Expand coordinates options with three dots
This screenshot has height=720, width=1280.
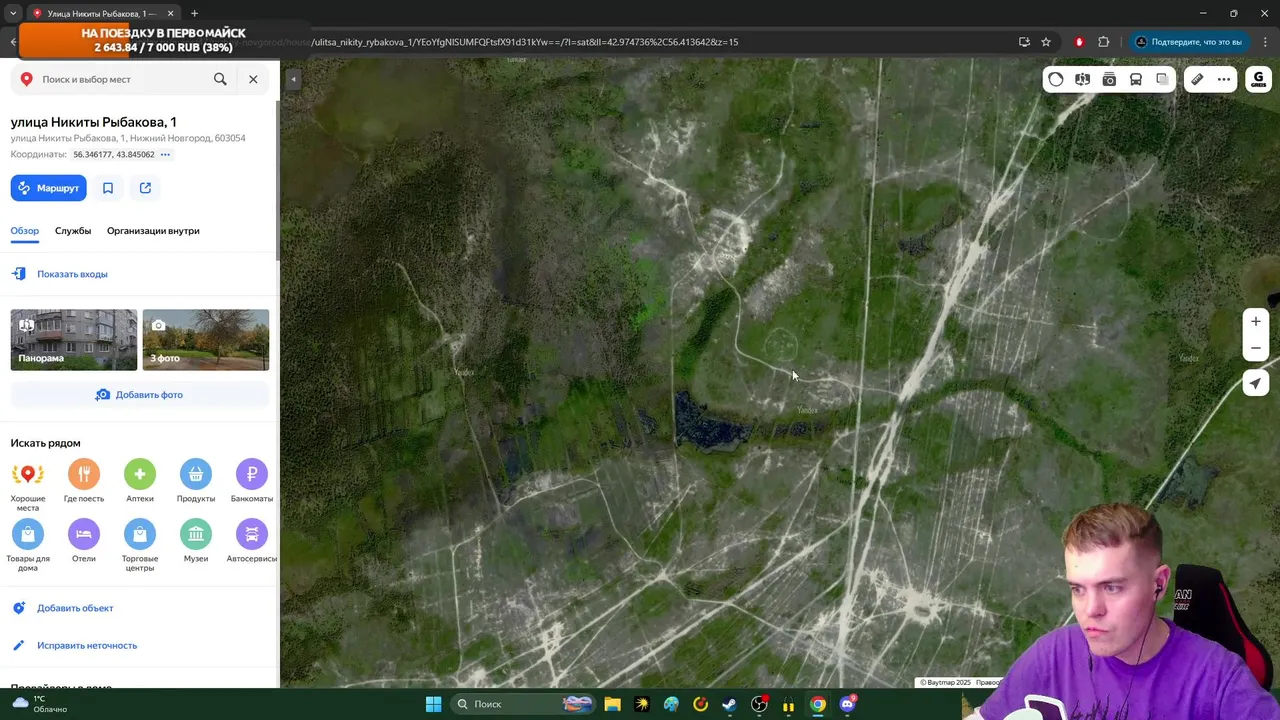[x=165, y=154]
